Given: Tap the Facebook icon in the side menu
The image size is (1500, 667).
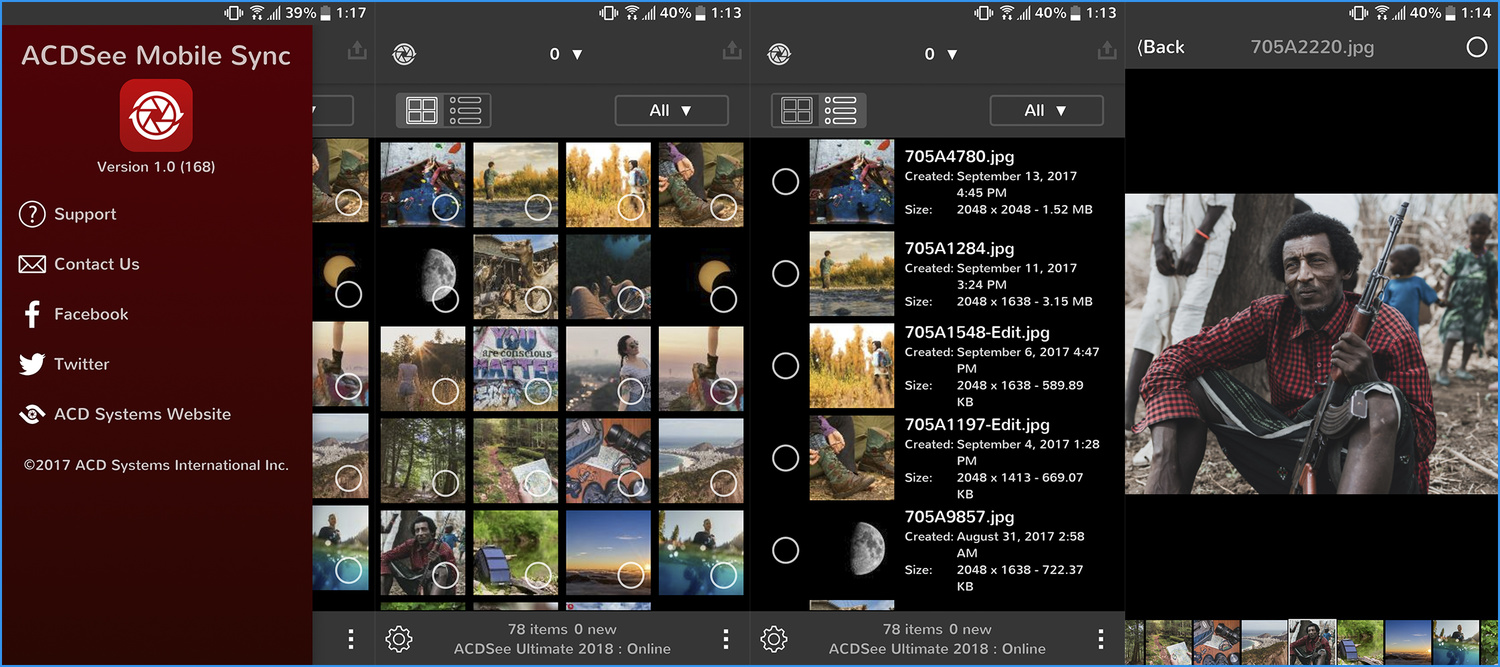Looking at the screenshot, I should [x=32, y=314].
